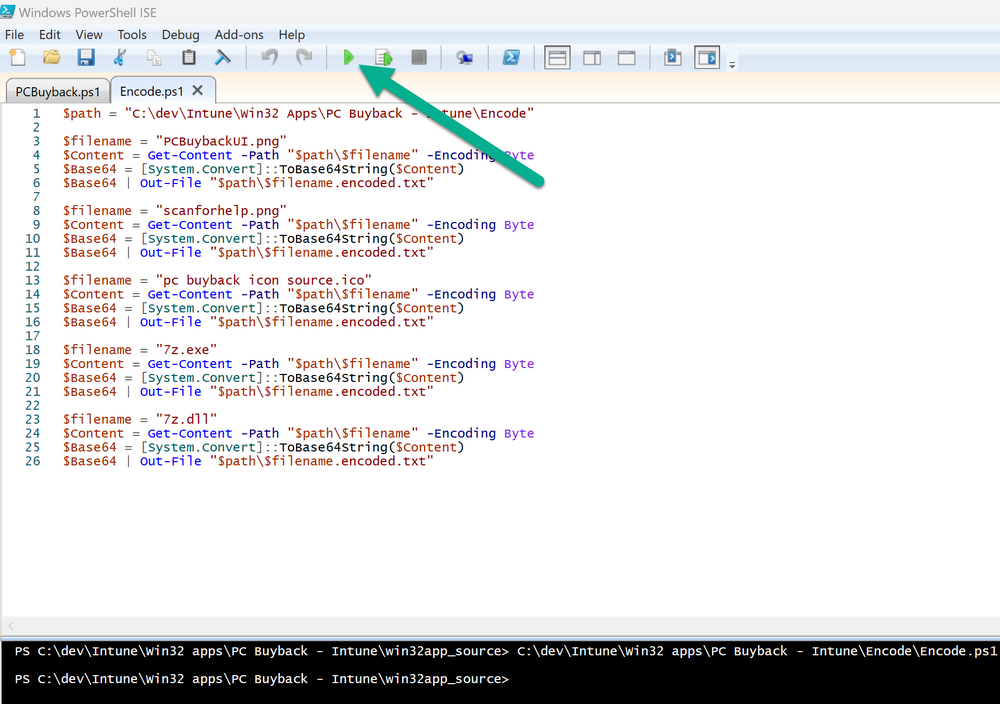The image size is (1000, 704).
Task: Click the Windows PowerShell ISE title icon
Action: 8,11
